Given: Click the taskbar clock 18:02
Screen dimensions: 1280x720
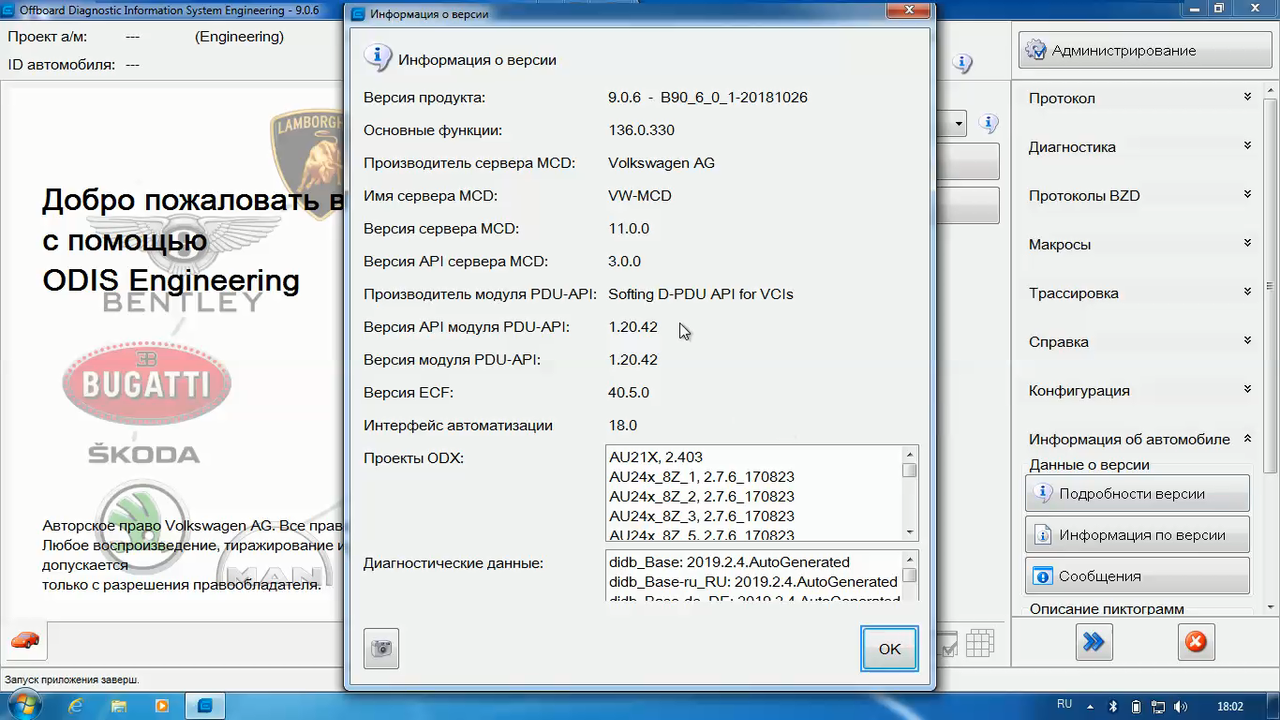Looking at the screenshot, I should pyautogui.click(x=1229, y=706).
